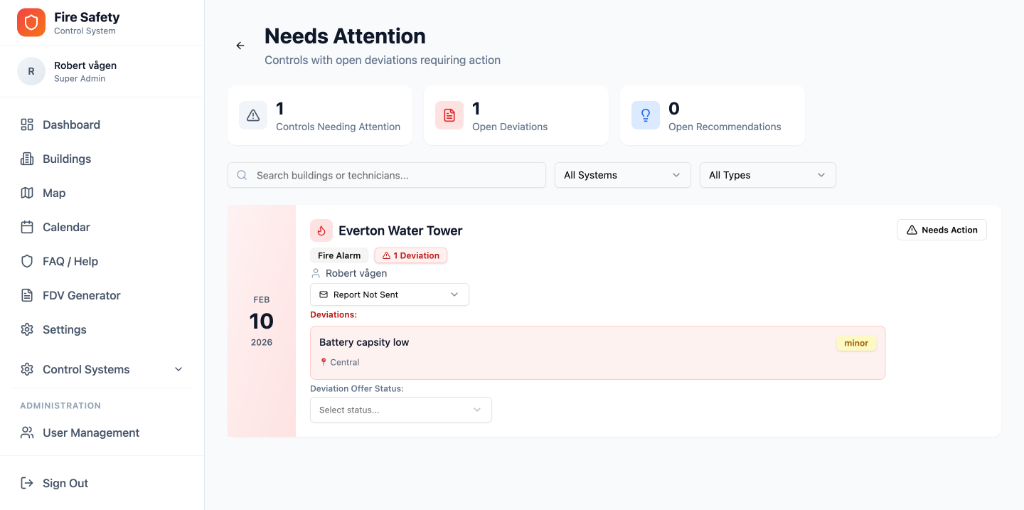
Task: Click the 1 Deviation red badge
Action: coord(411,255)
